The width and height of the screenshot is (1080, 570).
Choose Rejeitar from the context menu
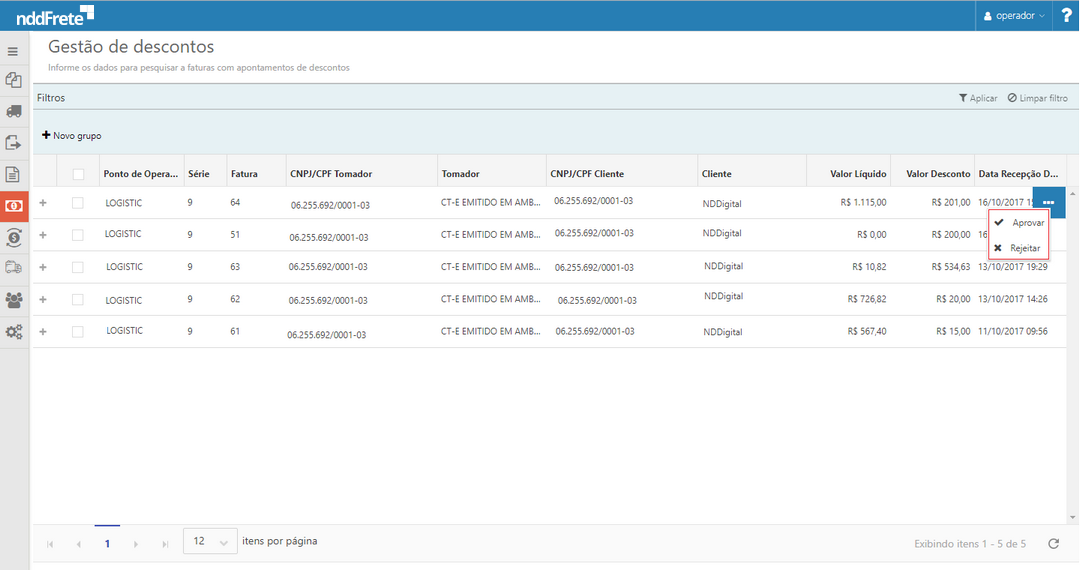(x=1024, y=248)
